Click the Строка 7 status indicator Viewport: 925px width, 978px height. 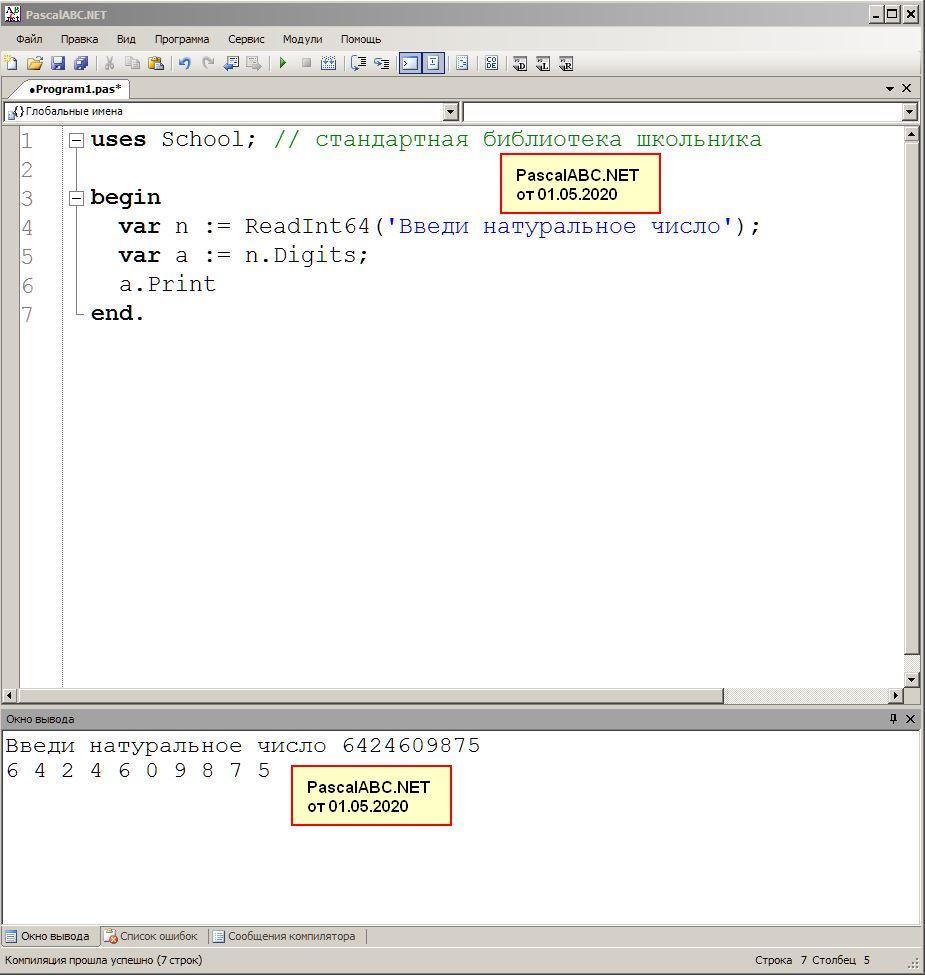click(780, 960)
